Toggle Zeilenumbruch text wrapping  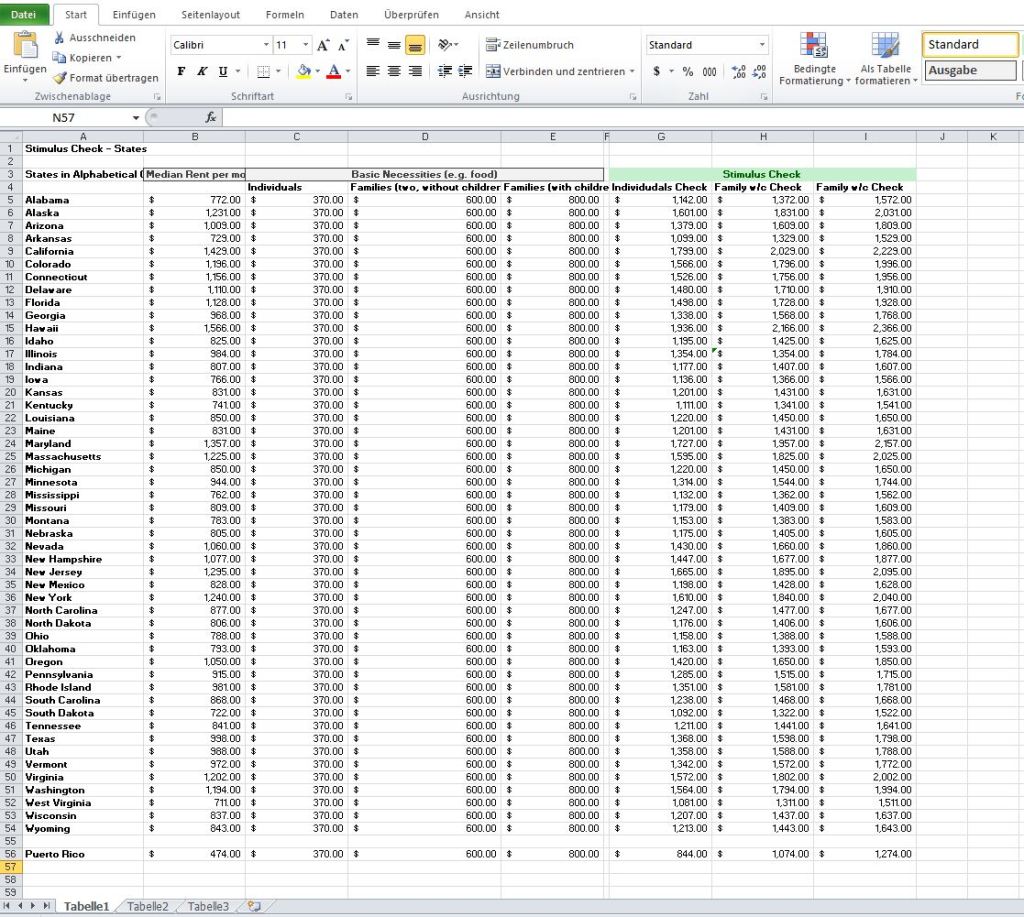click(530, 45)
